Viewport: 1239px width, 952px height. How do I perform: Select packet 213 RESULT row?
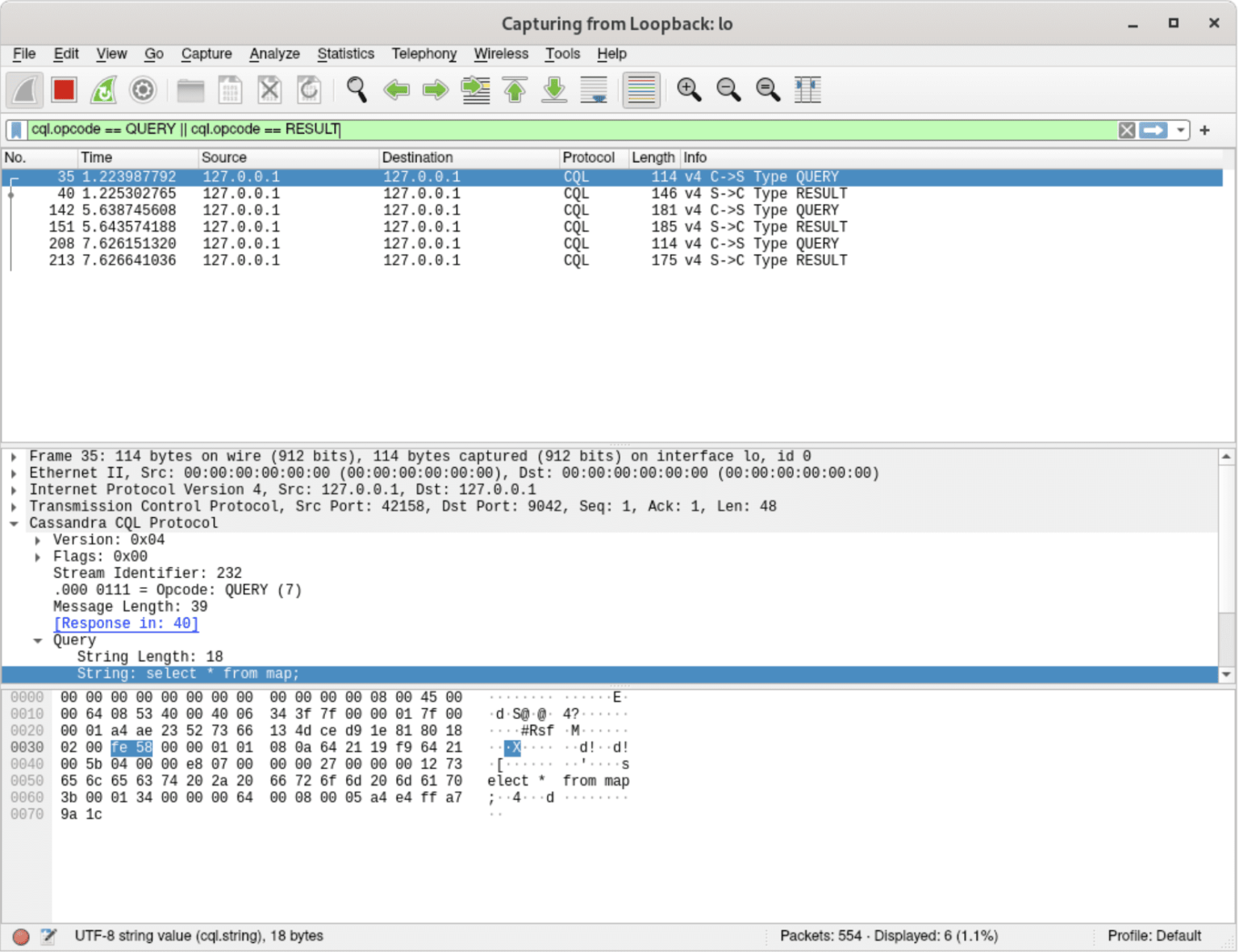coord(612,261)
